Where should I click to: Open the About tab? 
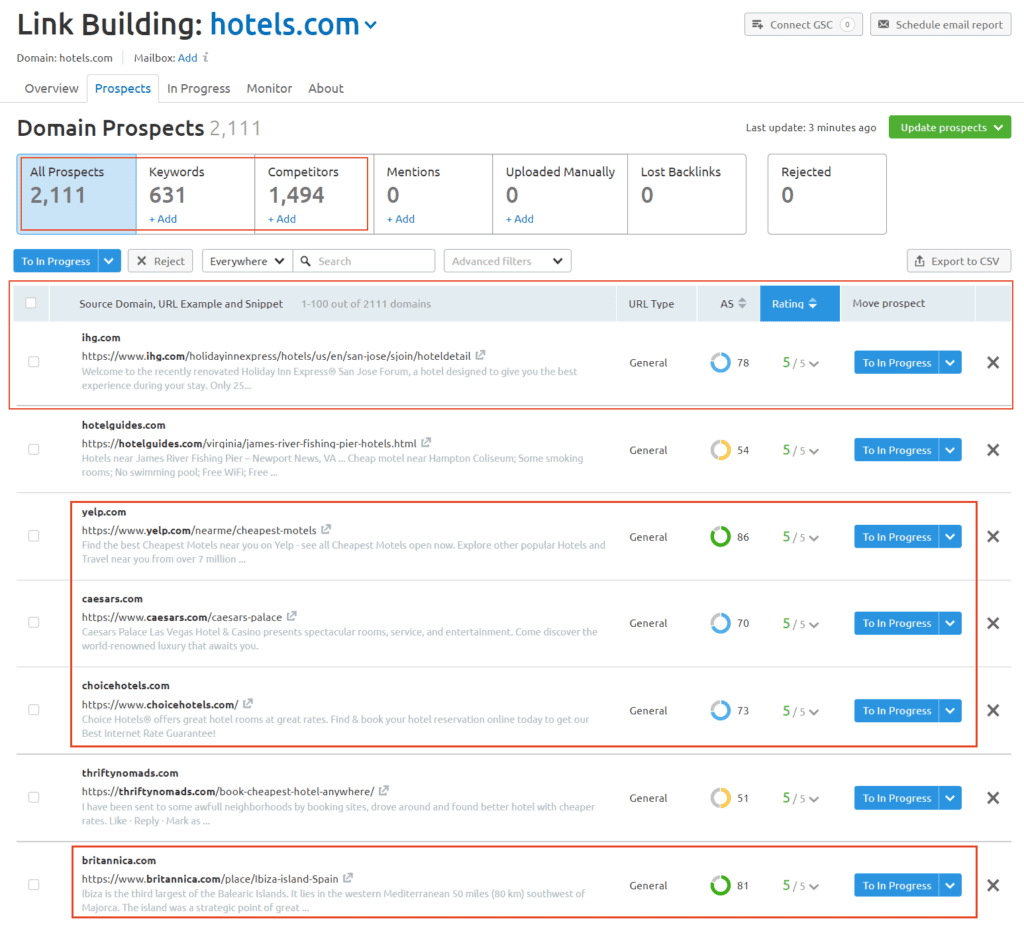[x=326, y=88]
